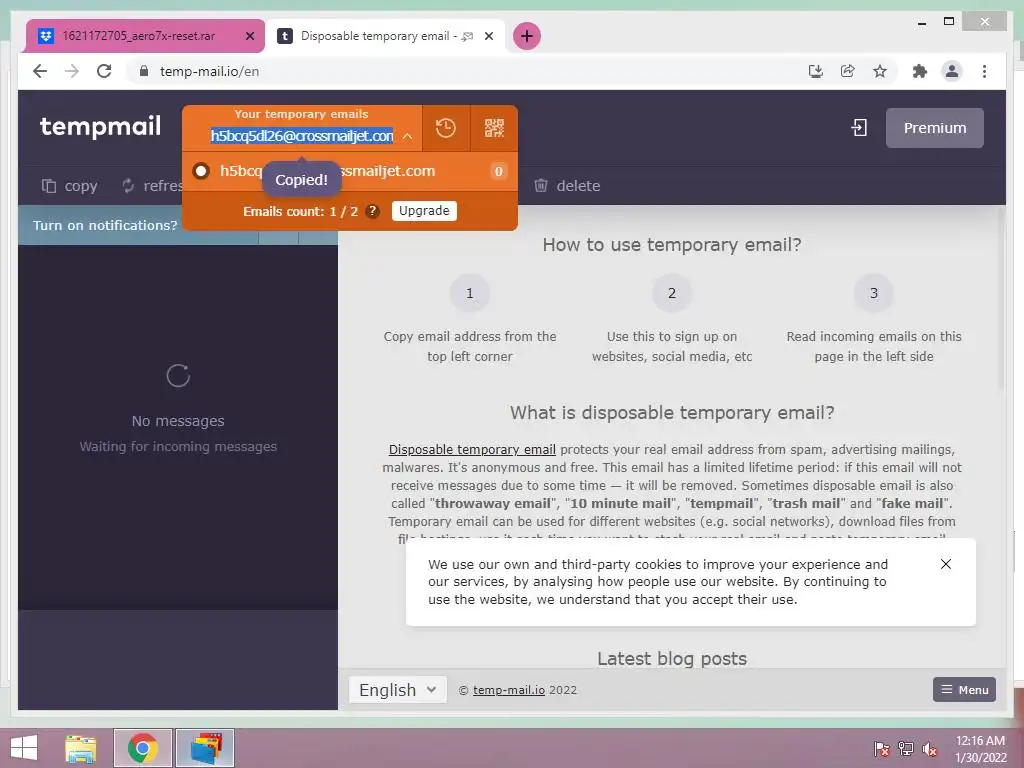The height and width of the screenshot is (768, 1024).
Task: Click the step 3 circle
Action: pos(874,293)
